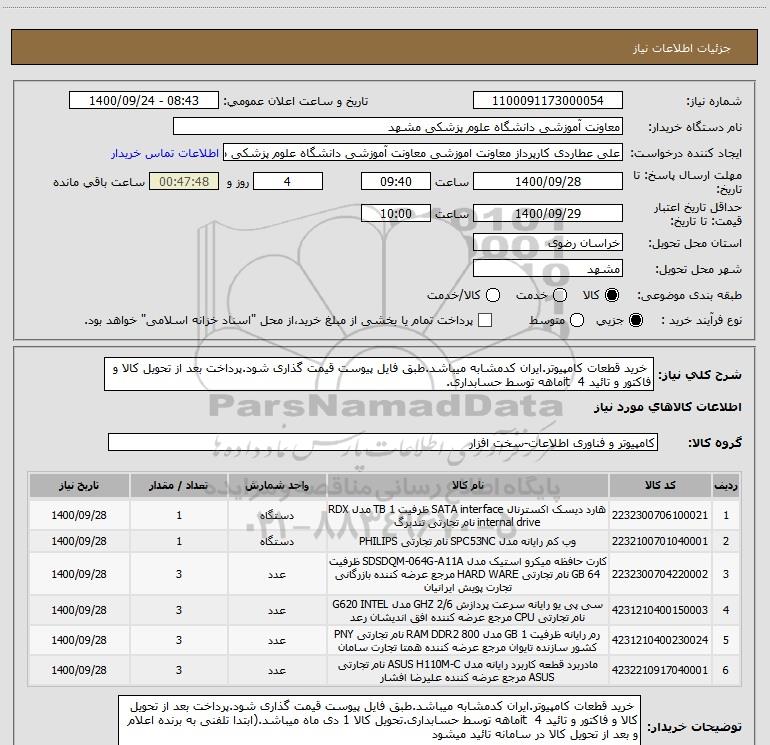
Task: Click the buyer organization name field
Action: [x=398, y=127]
